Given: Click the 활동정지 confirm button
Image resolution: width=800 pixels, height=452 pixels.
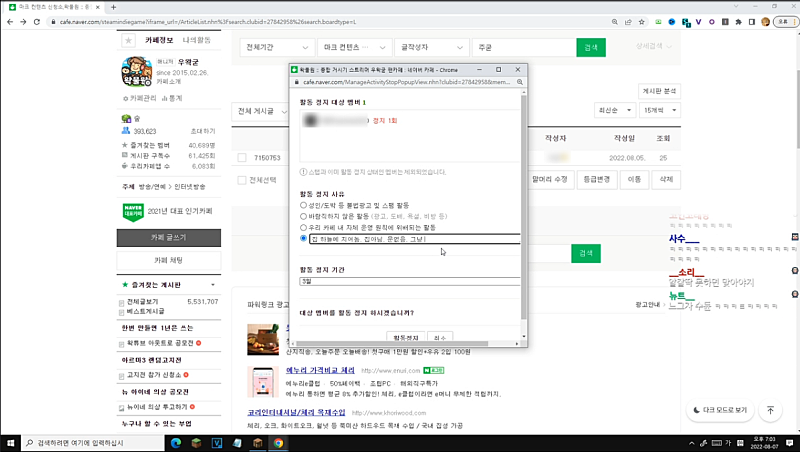Looking at the screenshot, I should (405, 338).
